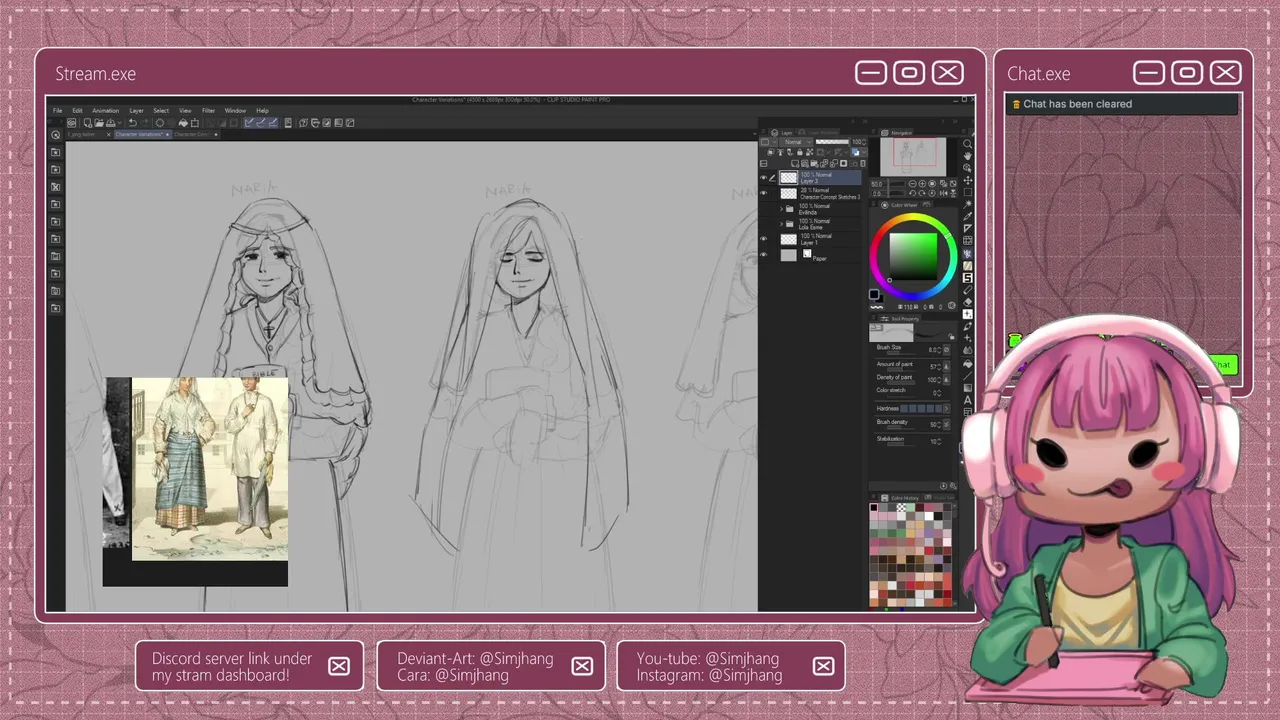This screenshot has width=1280, height=720.
Task: Click the Navigator flip horizontal icon
Action: 943,193
